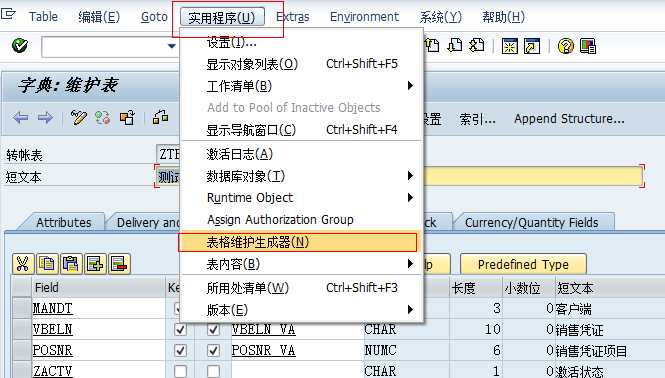
Task: Click the third page navigation icon
Action: point(477,45)
